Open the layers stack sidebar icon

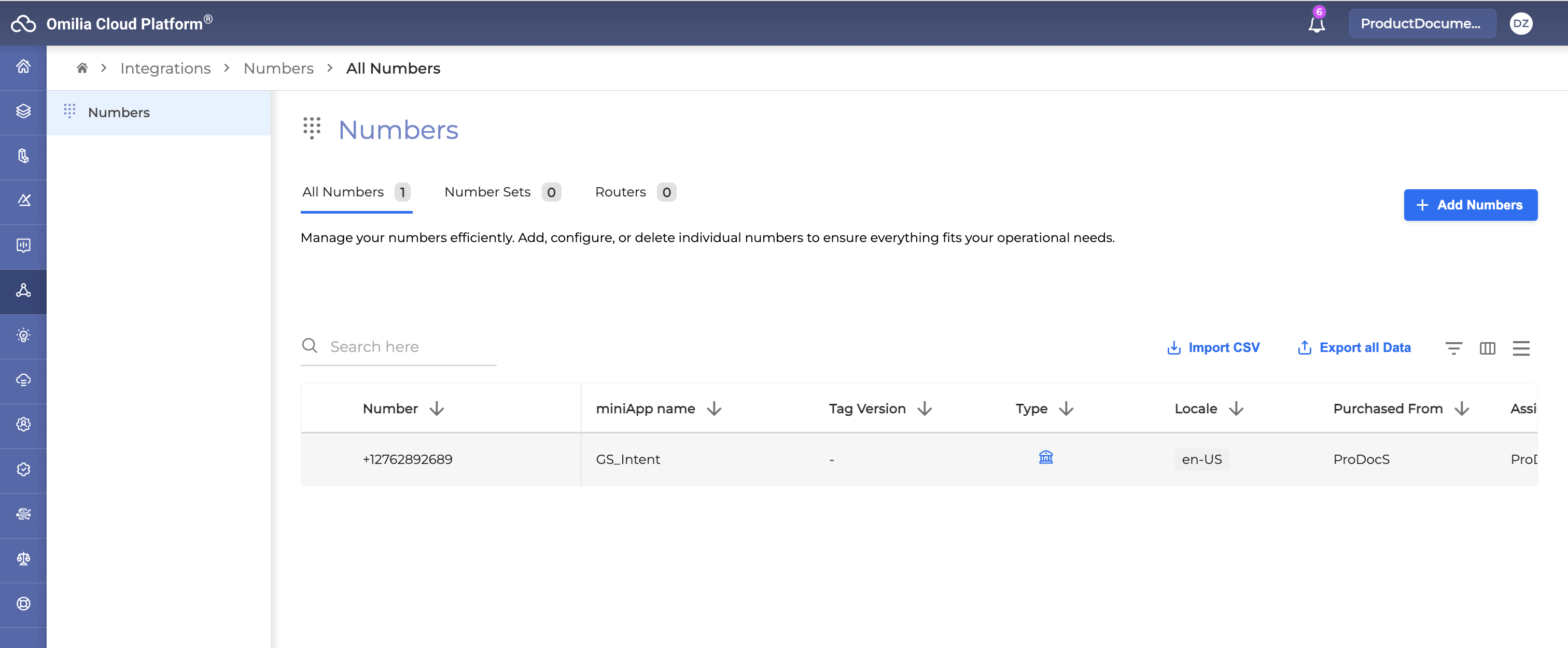point(23,111)
